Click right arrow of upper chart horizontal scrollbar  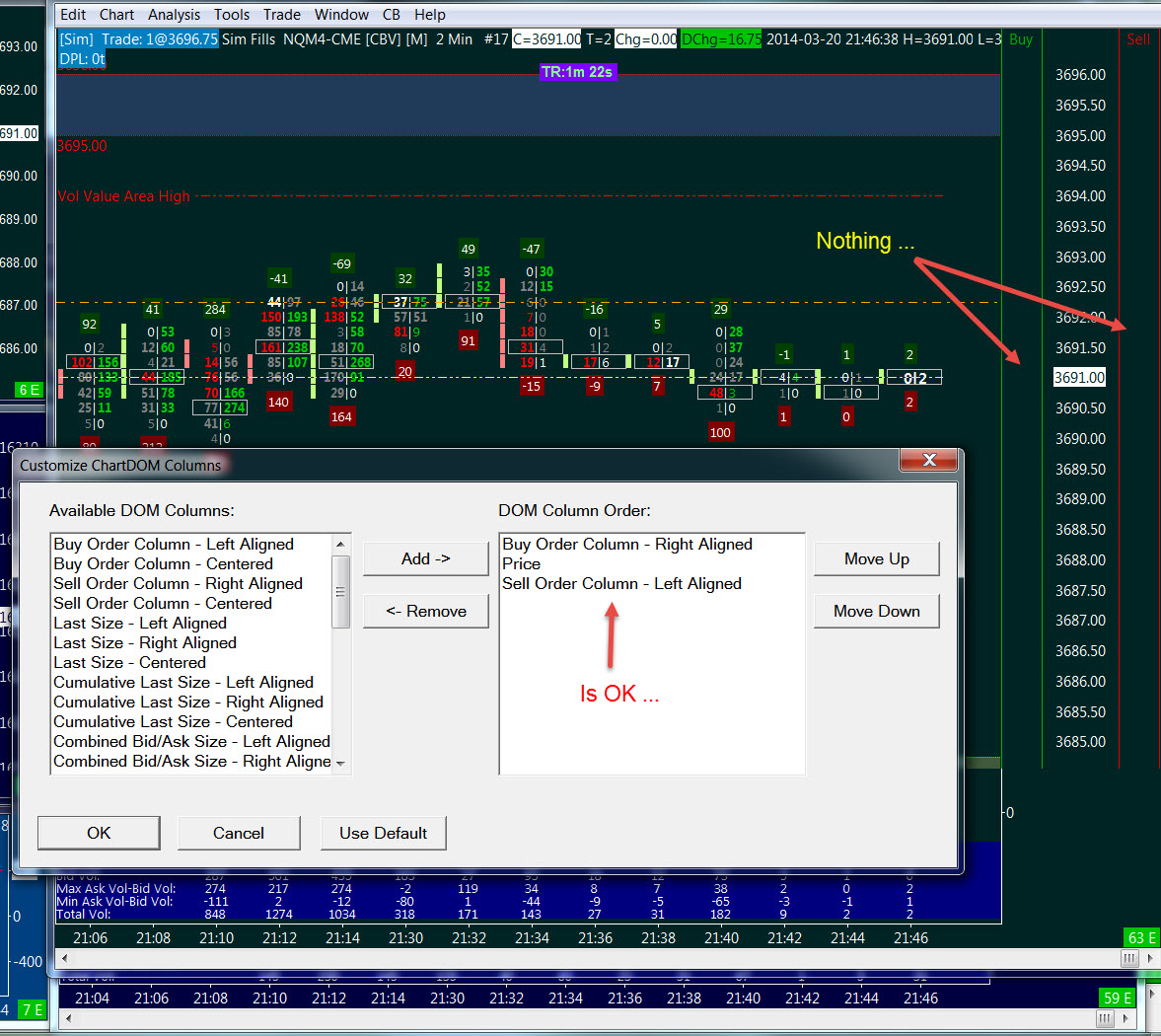point(1150,958)
